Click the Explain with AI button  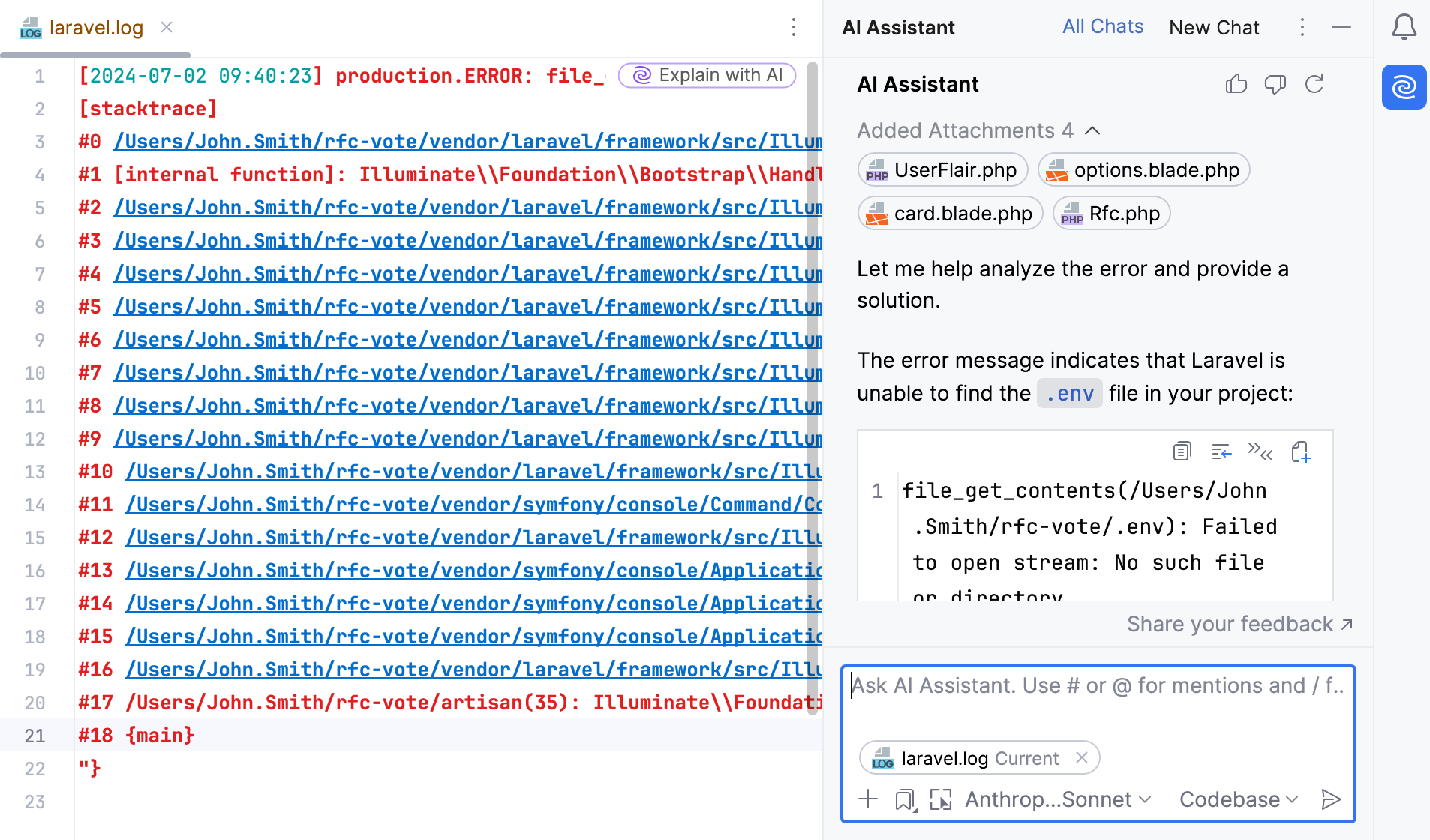tap(706, 75)
